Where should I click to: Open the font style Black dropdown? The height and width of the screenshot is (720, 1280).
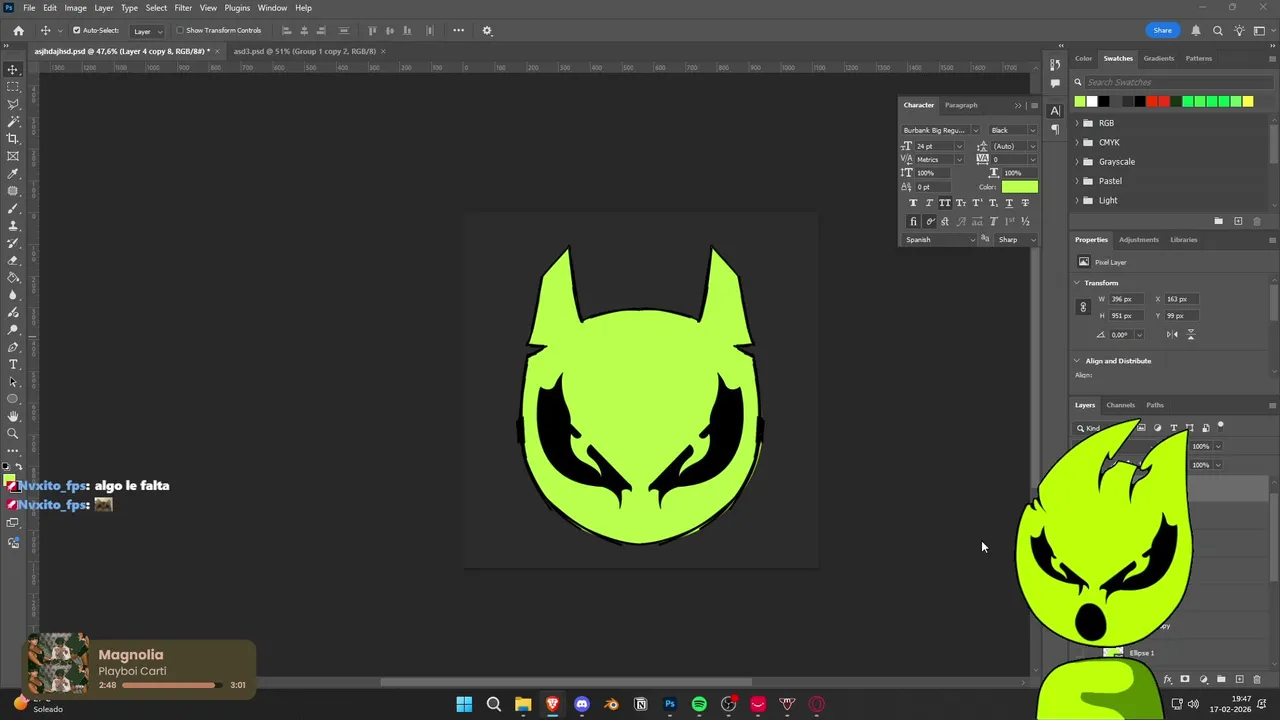coord(1013,130)
